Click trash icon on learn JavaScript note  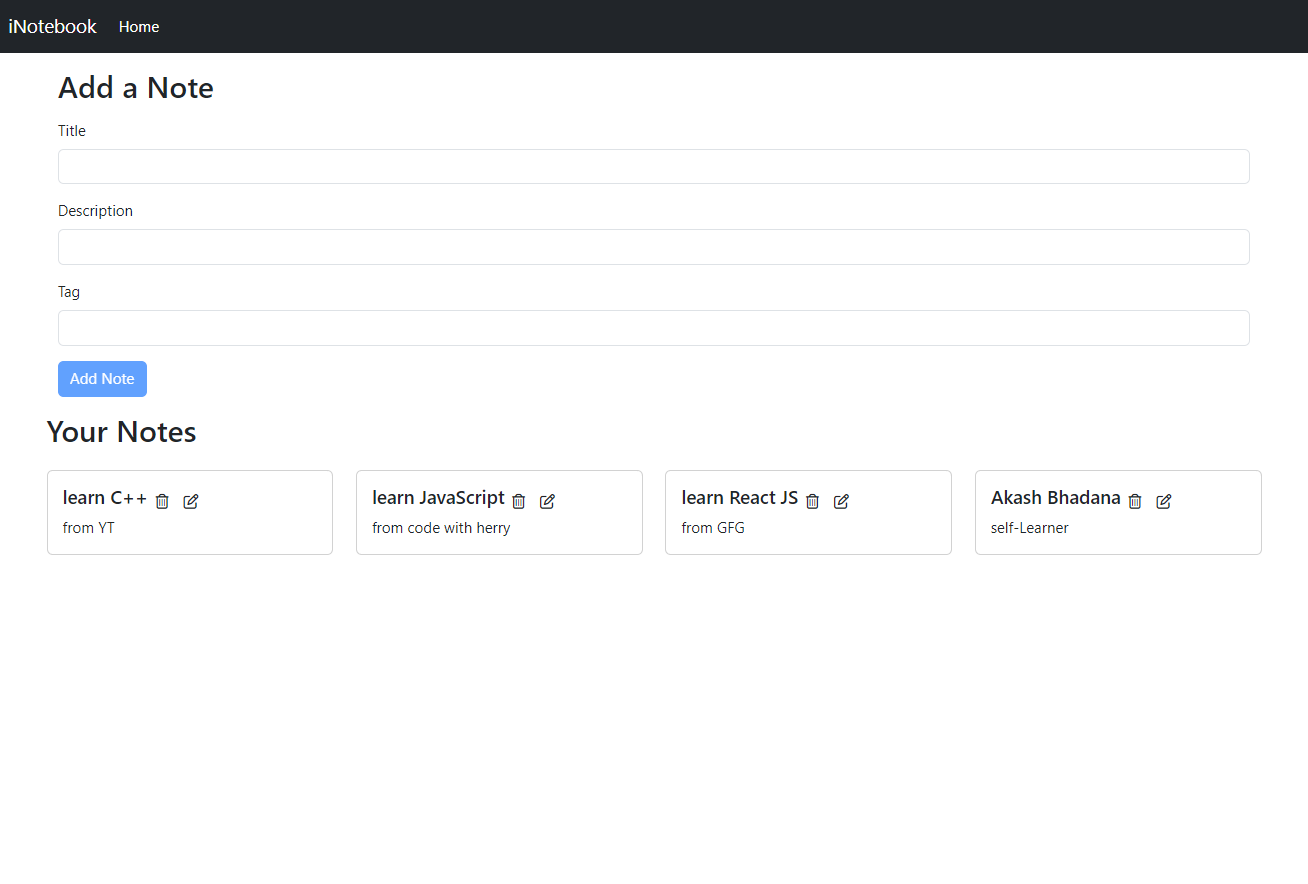point(518,501)
